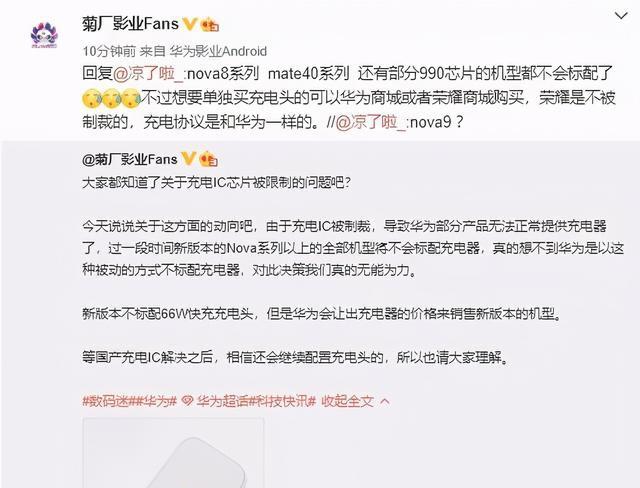Click the orange member badge in reposted post
Viewport: 640px width, 488px height.
click(209, 159)
